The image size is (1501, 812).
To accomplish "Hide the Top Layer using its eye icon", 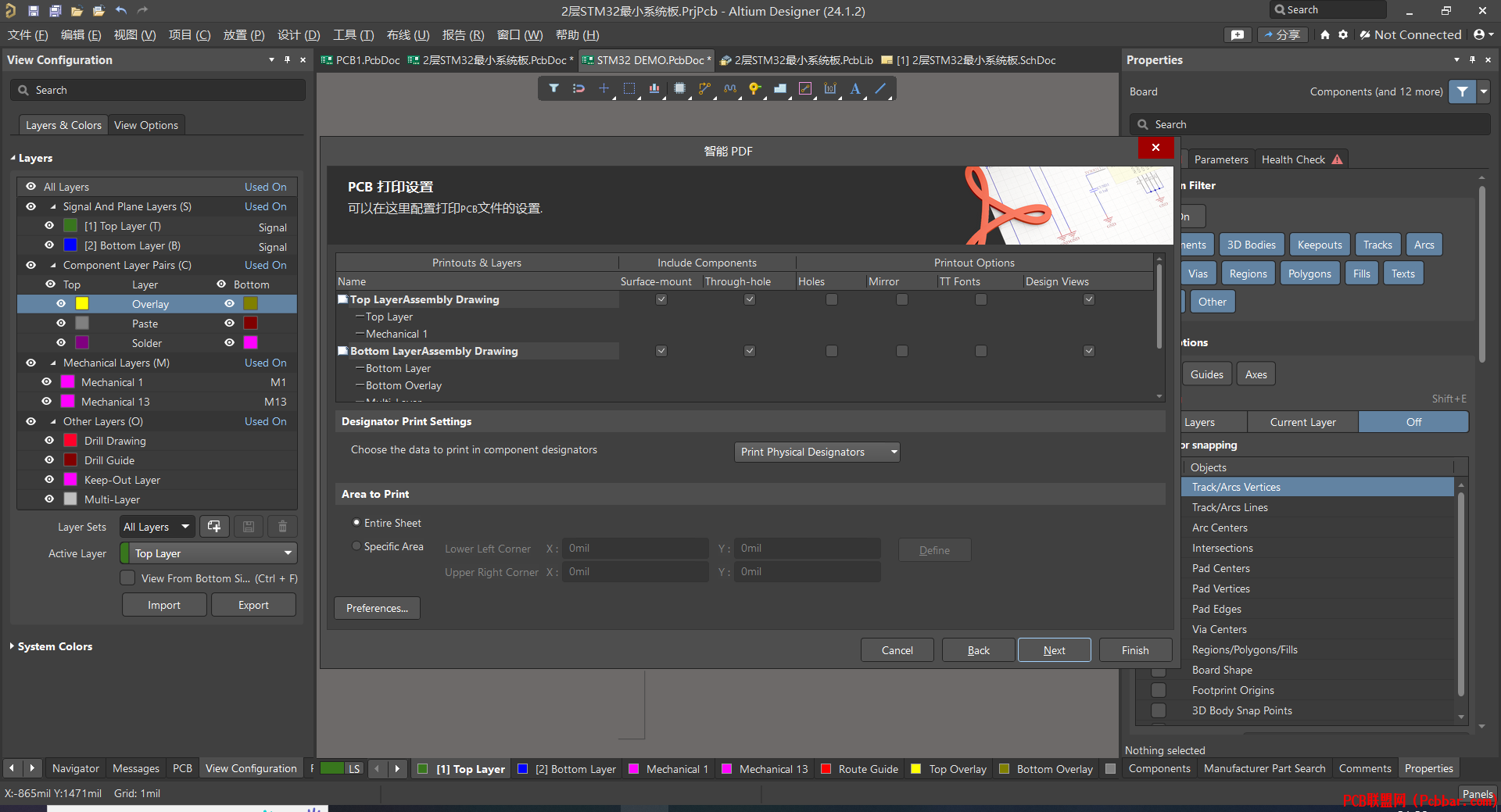I will (x=49, y=226).
